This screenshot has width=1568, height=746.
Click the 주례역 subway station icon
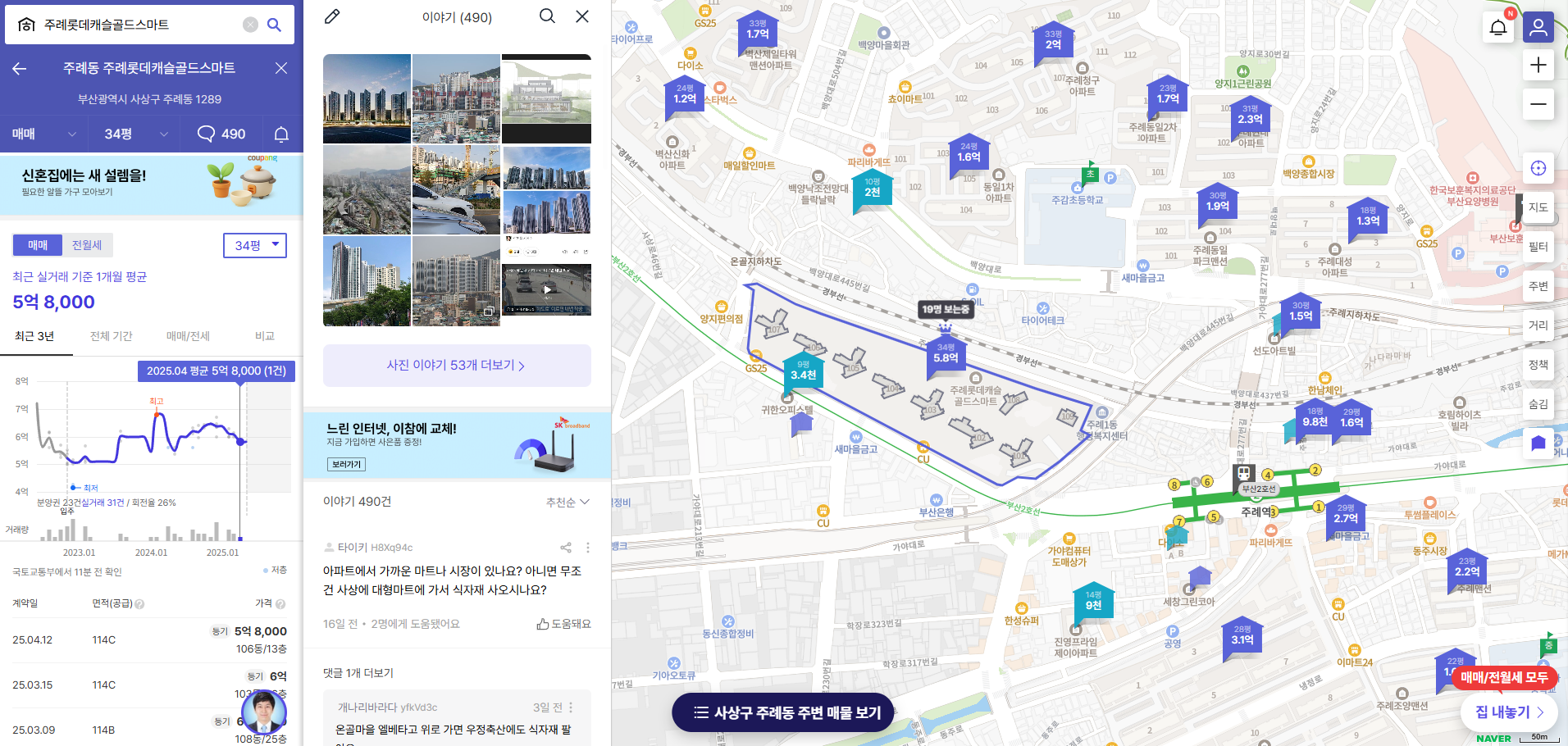pyautogui.click(x=1244, y=473)
